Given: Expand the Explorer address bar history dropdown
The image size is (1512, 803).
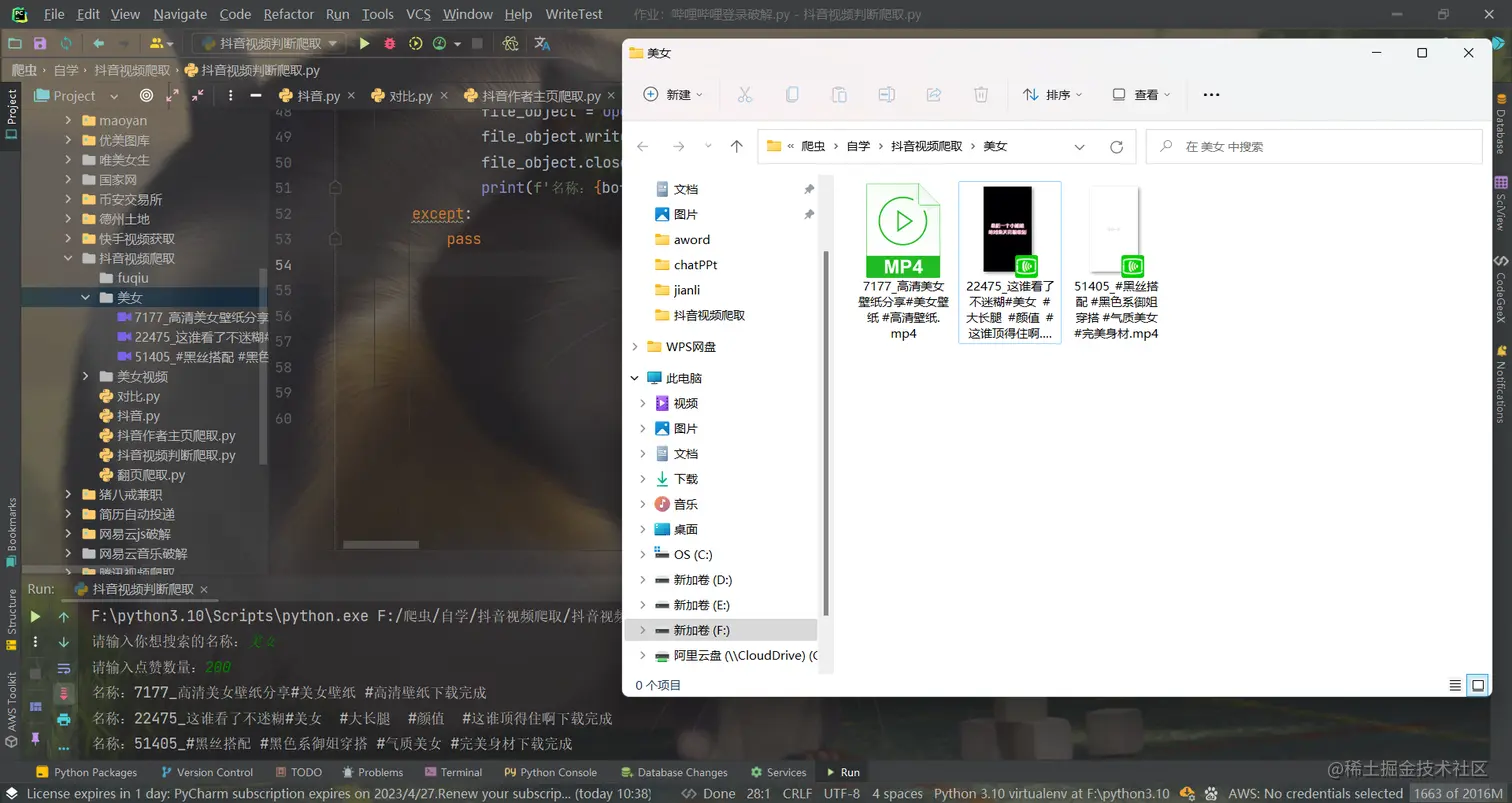Looking at the screenshot, I should (x=1080, y=147).
